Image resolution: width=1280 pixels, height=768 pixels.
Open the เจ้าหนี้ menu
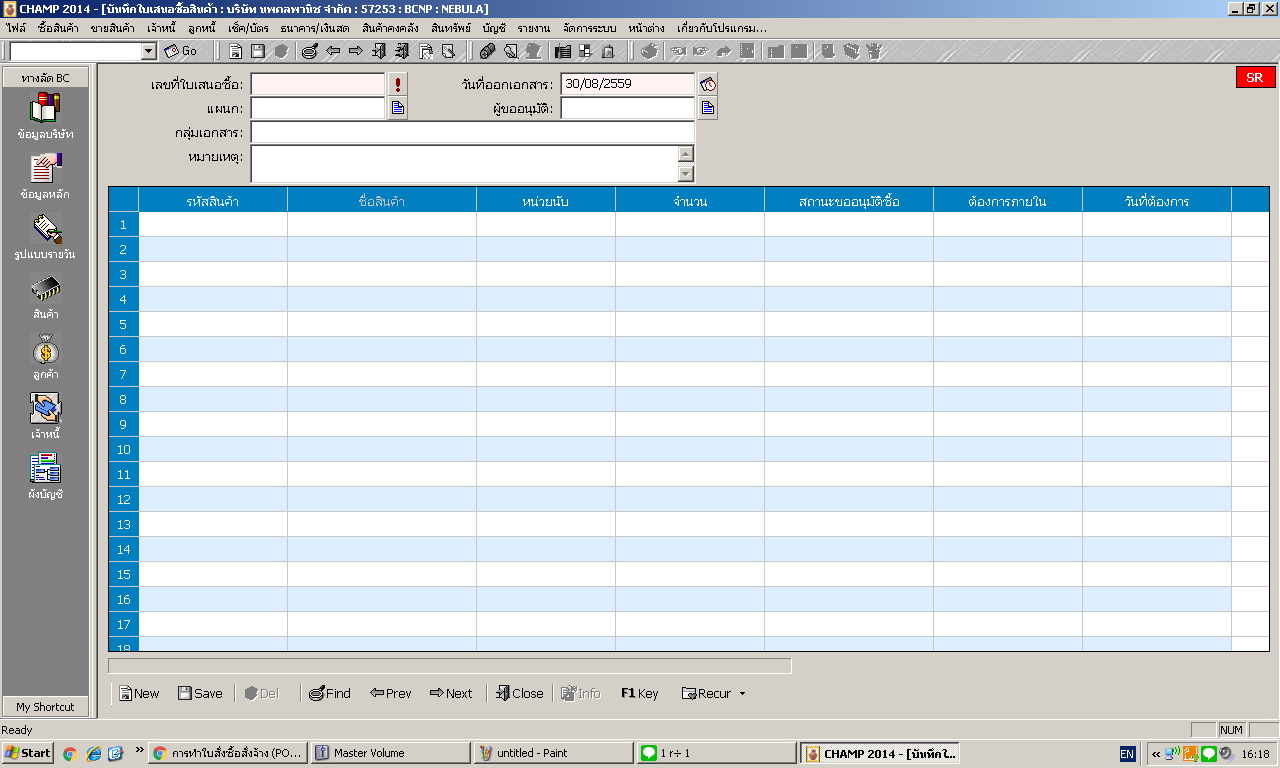tap(160, 28)
